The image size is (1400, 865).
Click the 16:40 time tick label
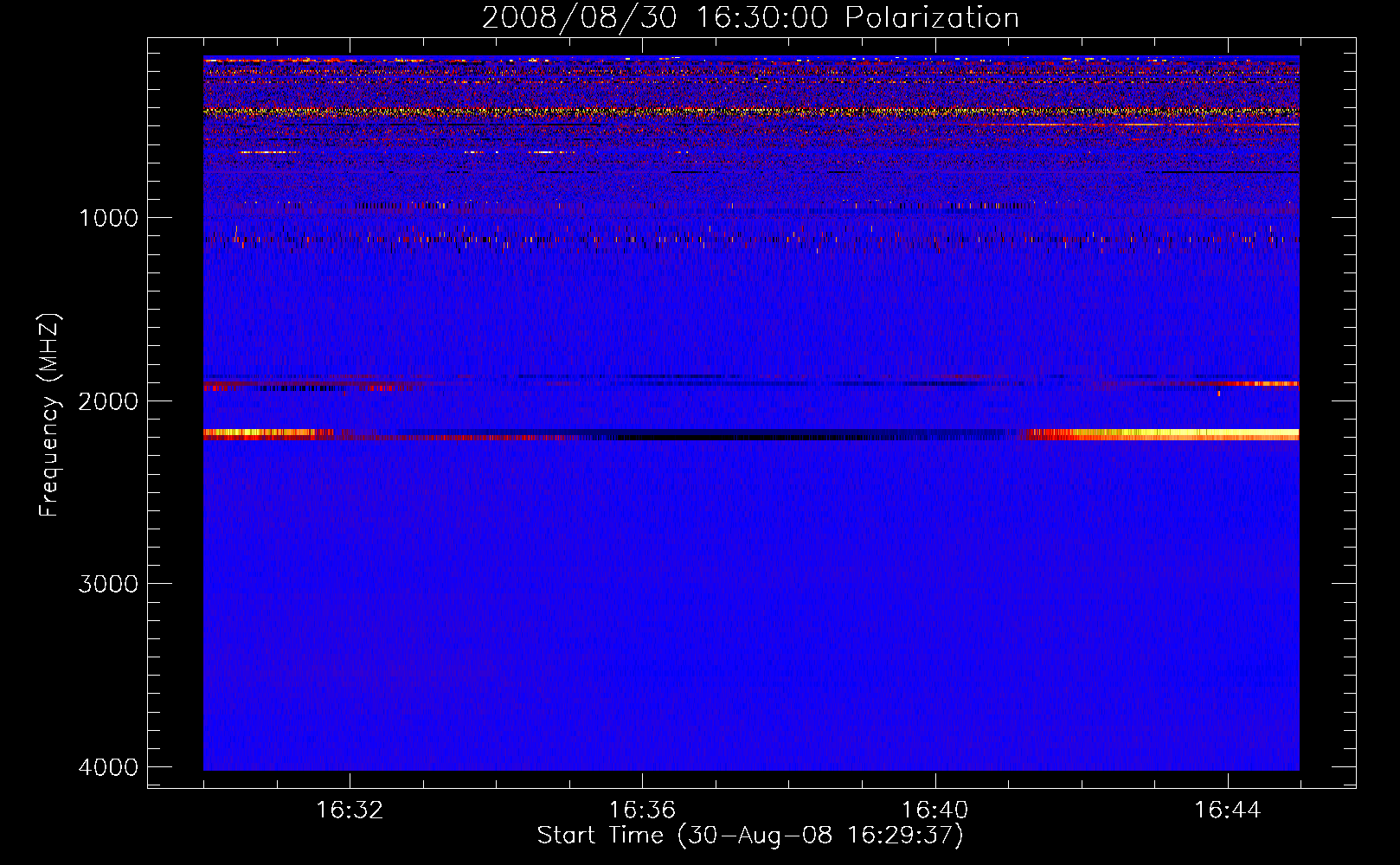[935, 811]
